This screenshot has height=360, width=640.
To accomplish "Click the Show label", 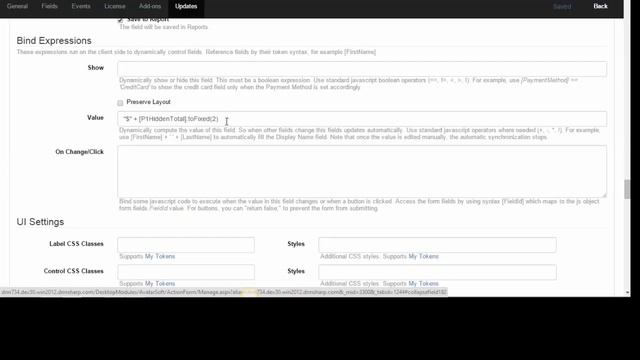I will (x=96, y=68).
